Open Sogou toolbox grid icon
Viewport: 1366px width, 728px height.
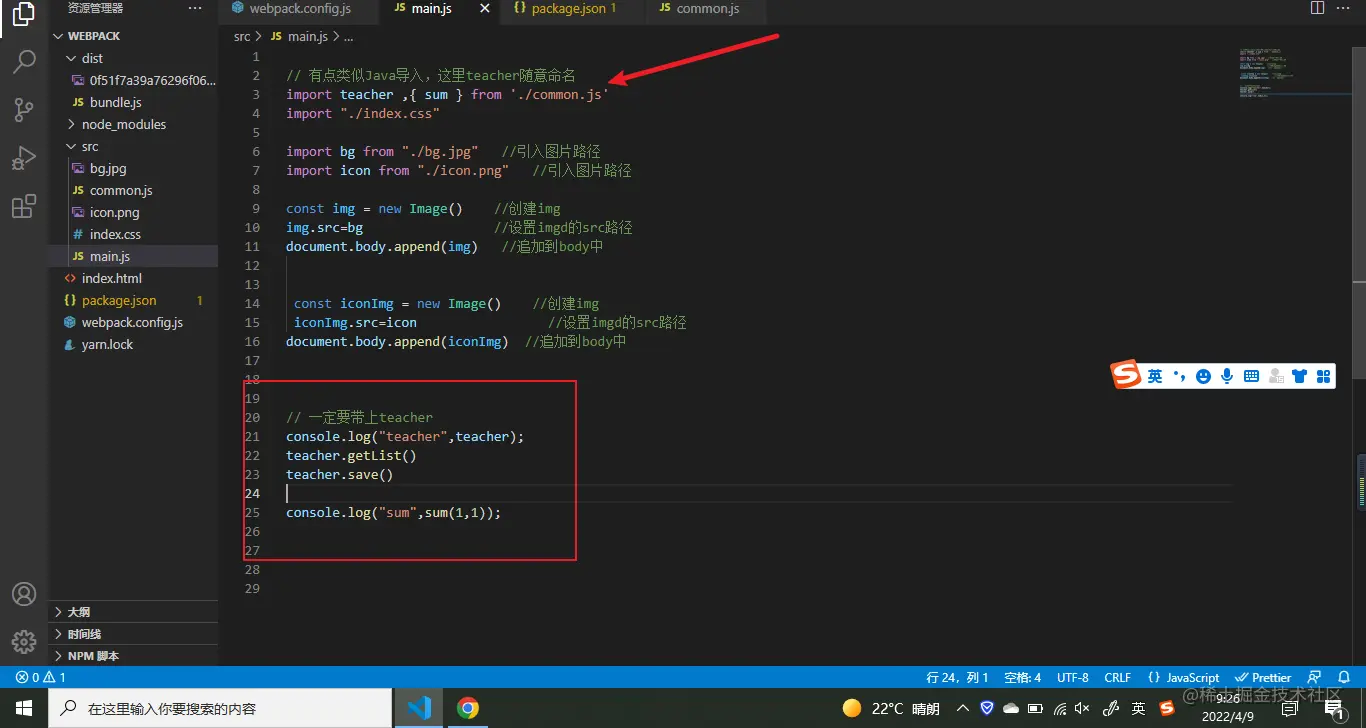click(x=1324, y=376)
